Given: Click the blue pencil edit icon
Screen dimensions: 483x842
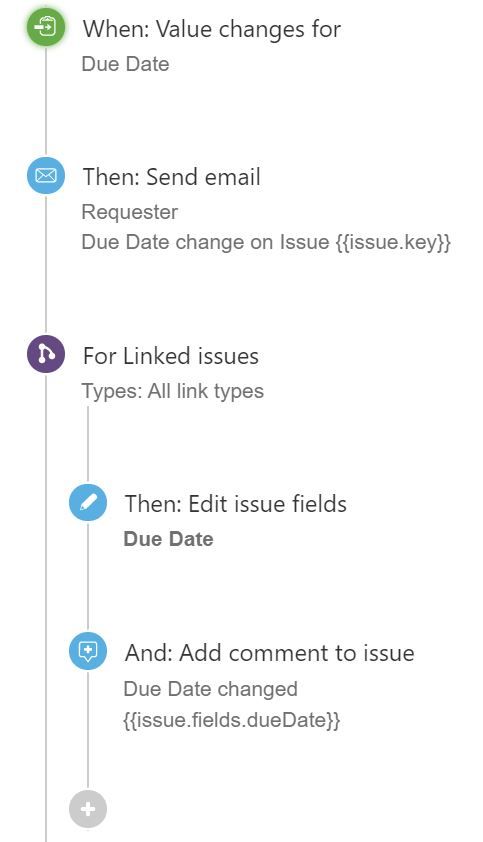Looking at the screenshot, I should click(88, 503).
